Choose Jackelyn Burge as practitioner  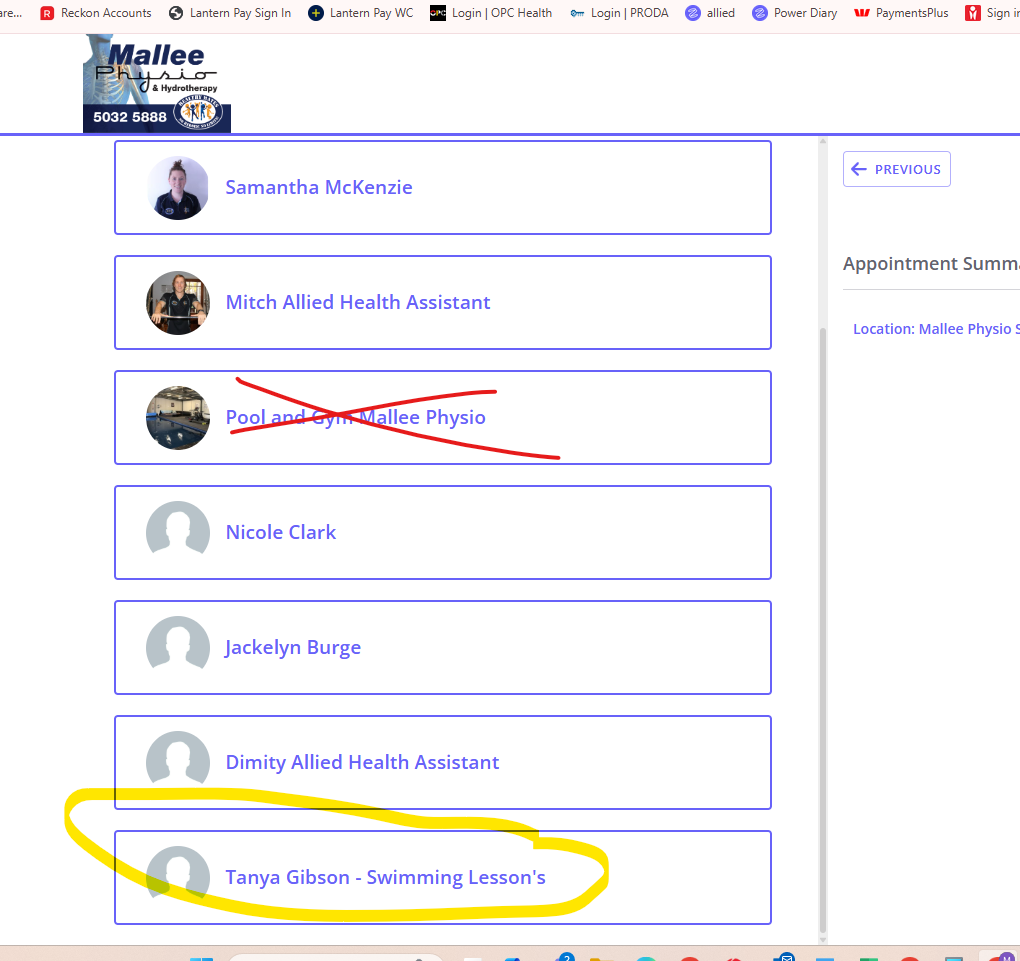293,647
